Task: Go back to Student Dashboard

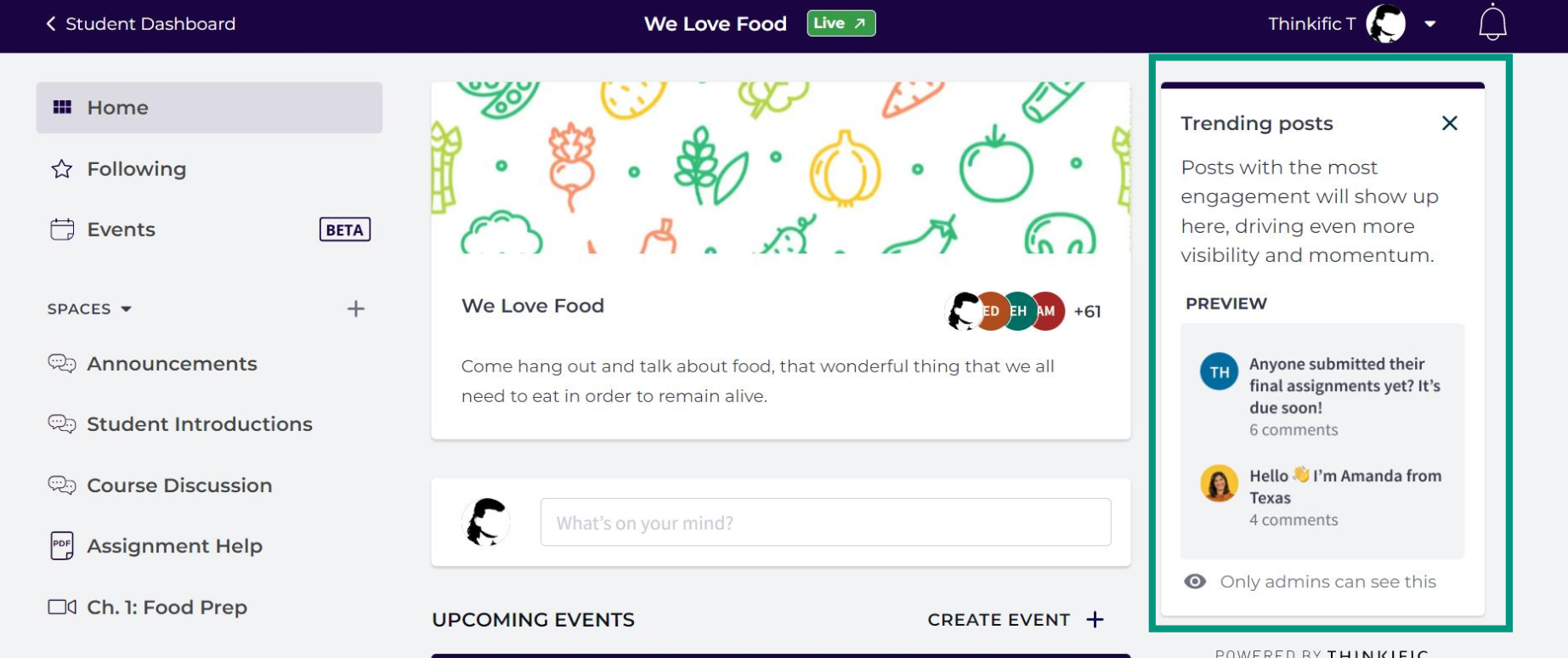Action: [140, 24]
